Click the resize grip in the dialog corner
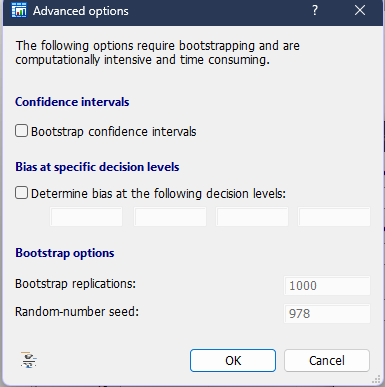Screen dimensions: 385x387 click(376, 379)
